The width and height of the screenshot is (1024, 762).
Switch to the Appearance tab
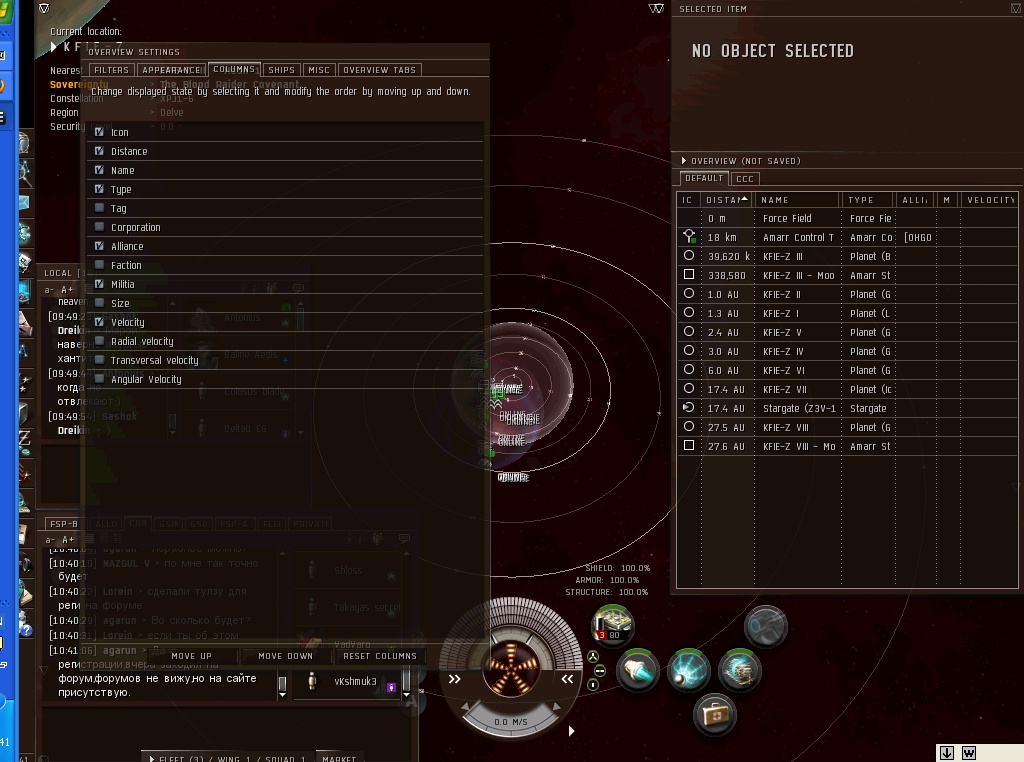click(x=172, y=70)
